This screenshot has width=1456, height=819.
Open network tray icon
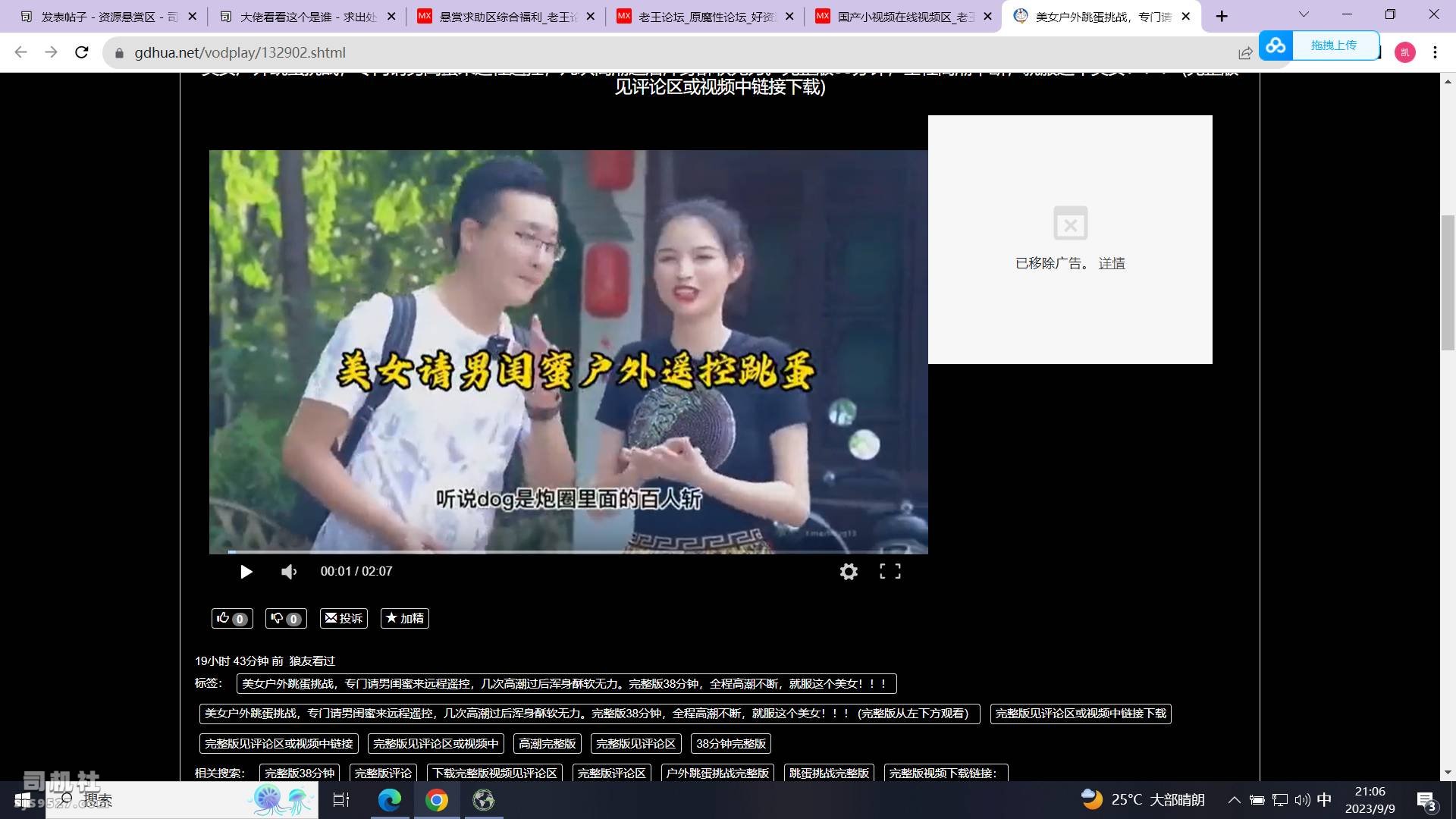tap(1280, 800)
